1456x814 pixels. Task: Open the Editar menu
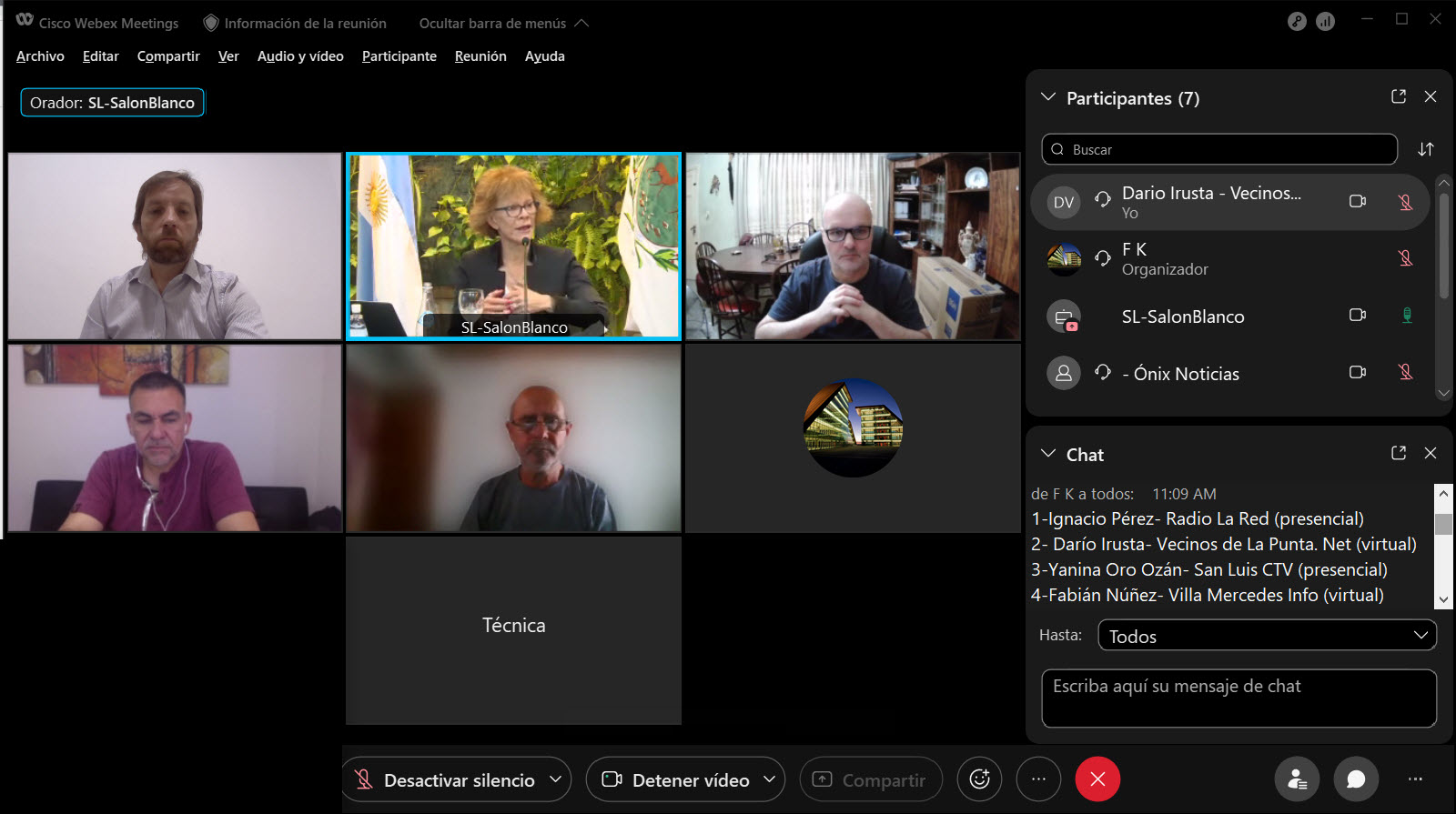tap(100, 56)
